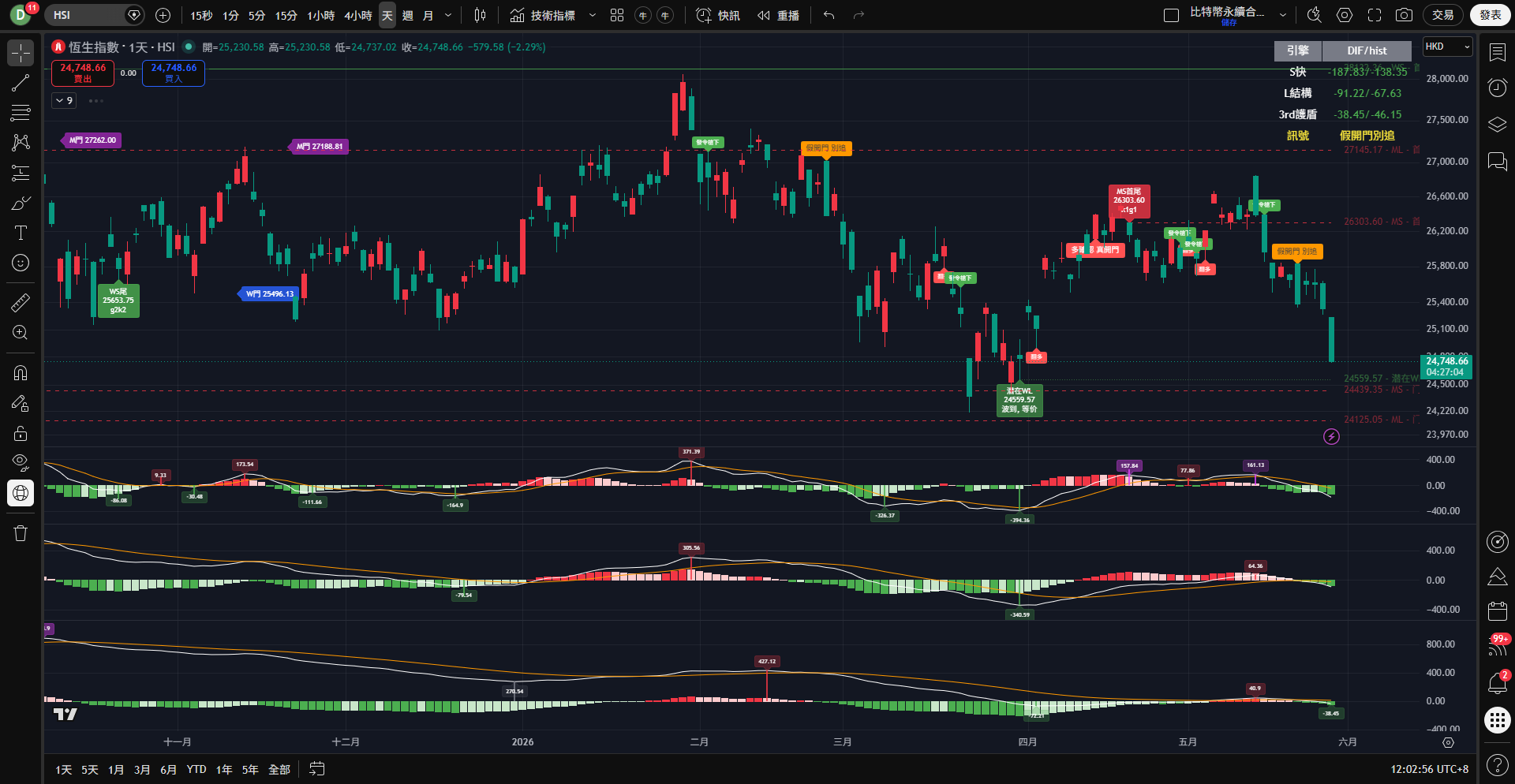Toggle the lock all drawings tool
Screen dimensions: 1515x784
(x=21, y=433)
